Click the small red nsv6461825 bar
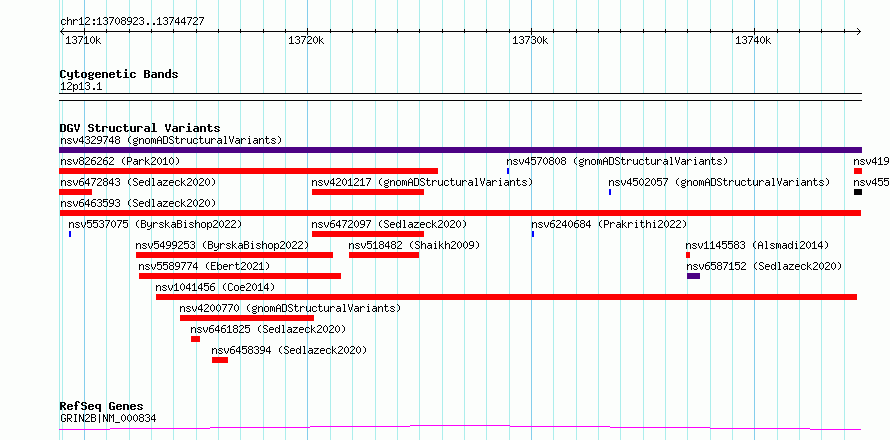This screenshot has height=440, width=890. [x=195, y=339]
